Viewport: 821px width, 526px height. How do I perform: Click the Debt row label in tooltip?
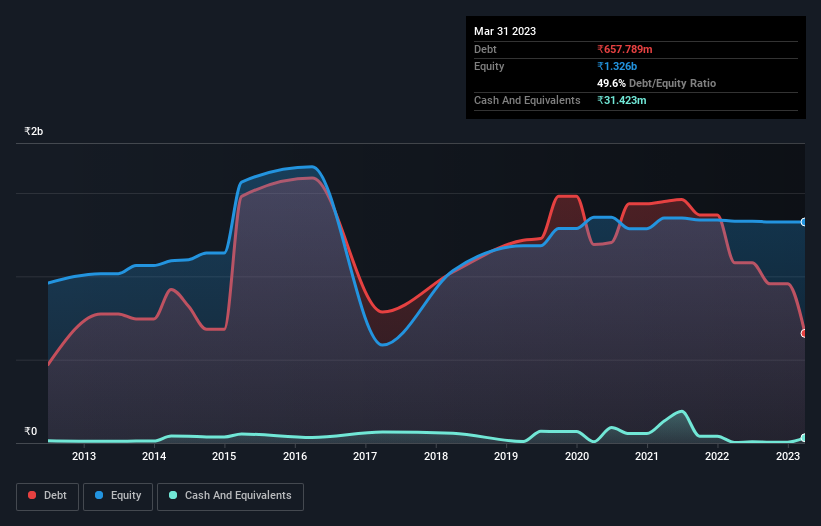click(485, 49)
